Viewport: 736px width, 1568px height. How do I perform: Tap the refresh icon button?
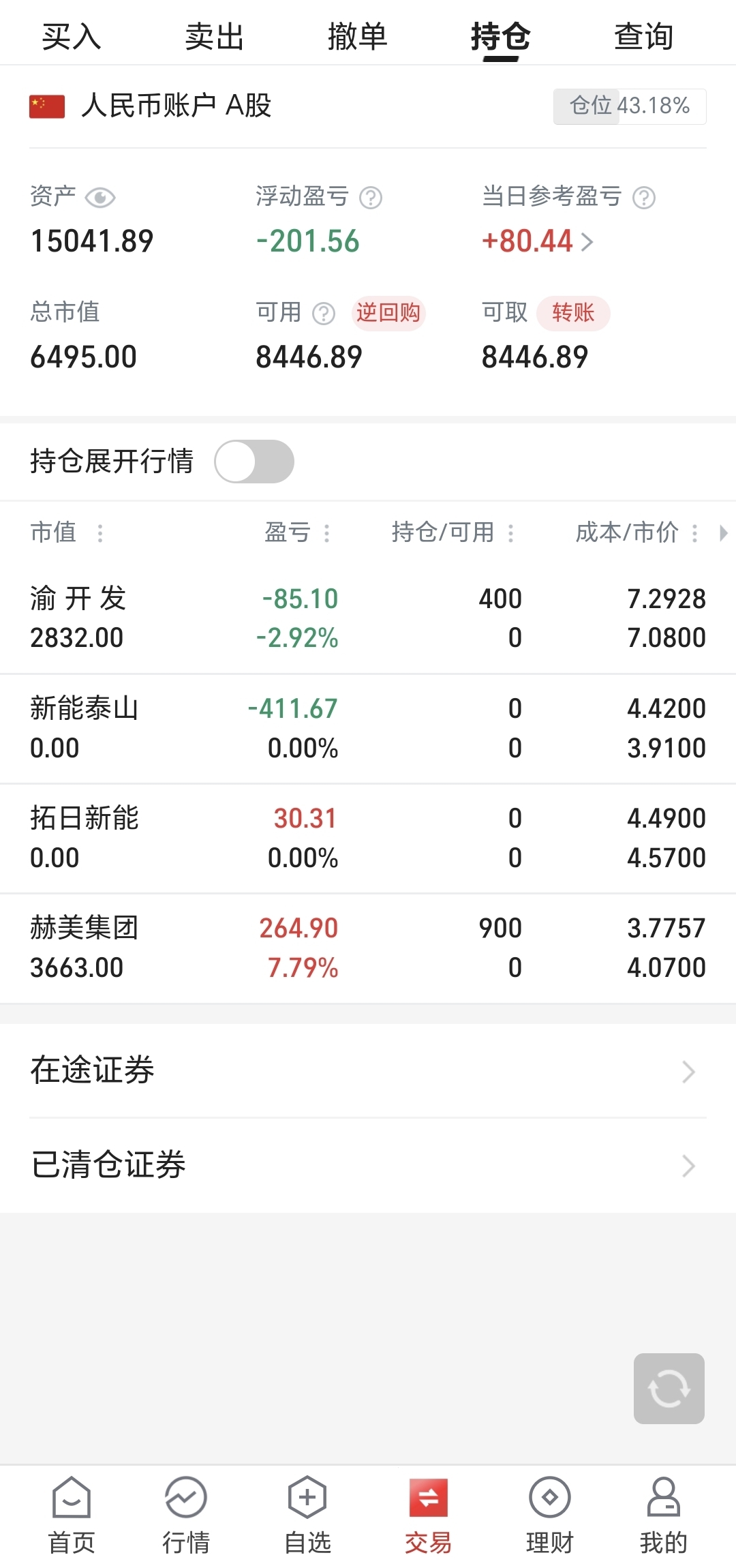(x=669, y=1388)
